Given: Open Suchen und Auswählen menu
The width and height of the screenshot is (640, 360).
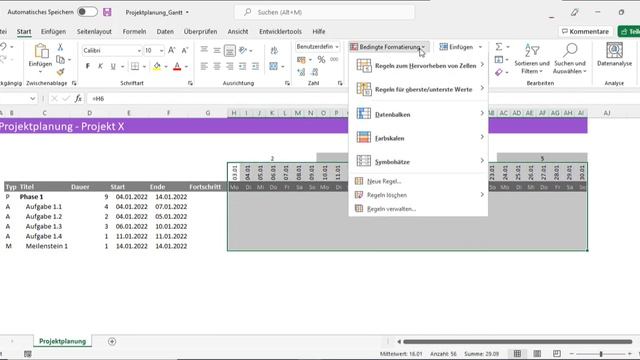Looking at the screenshot, I should click(x=570, y=59).
